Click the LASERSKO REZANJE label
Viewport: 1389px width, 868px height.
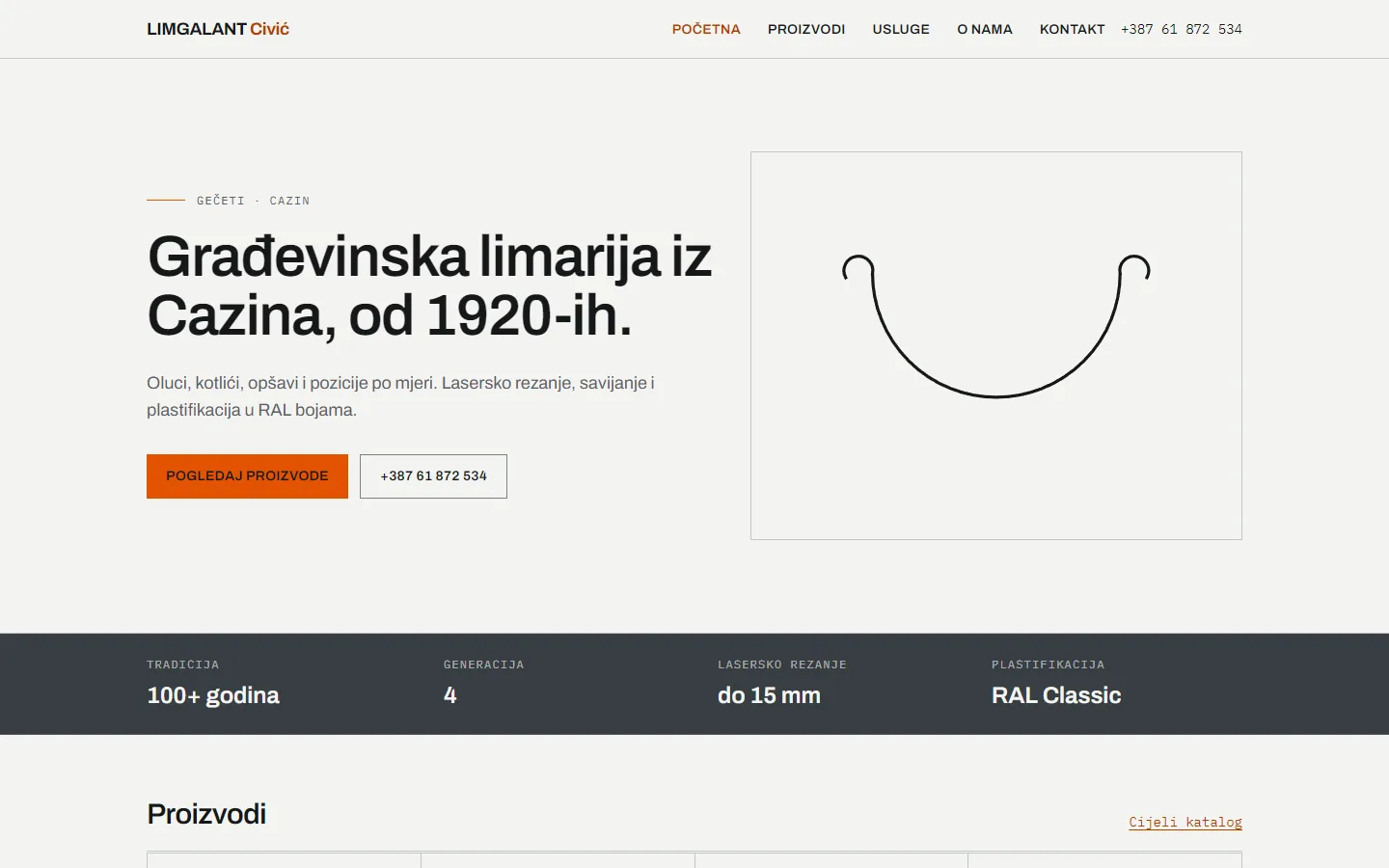782,665
